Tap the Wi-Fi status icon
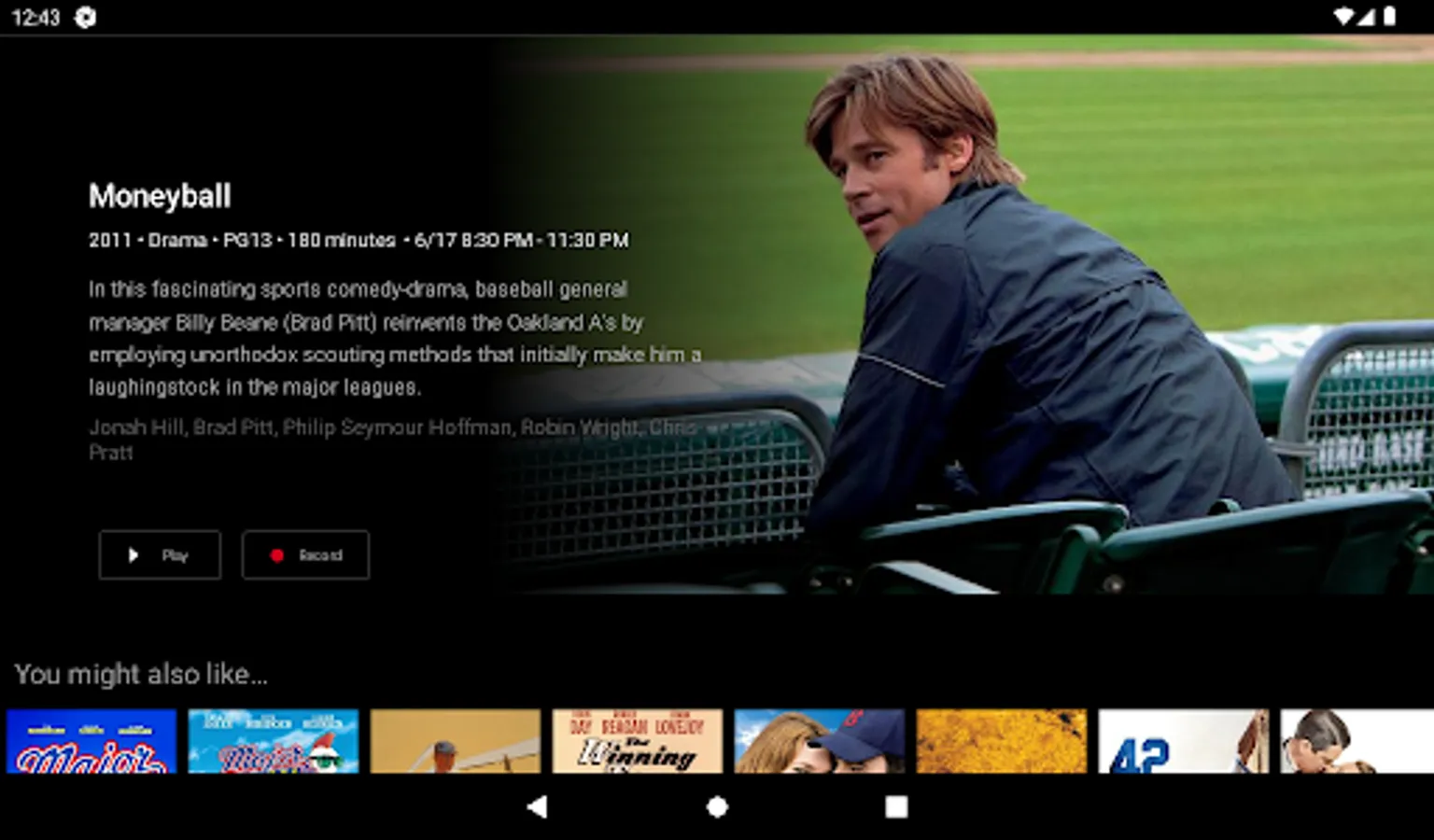Image resolution: width=1434 pixels, height=840 pixels. (x=1343, y=16)
